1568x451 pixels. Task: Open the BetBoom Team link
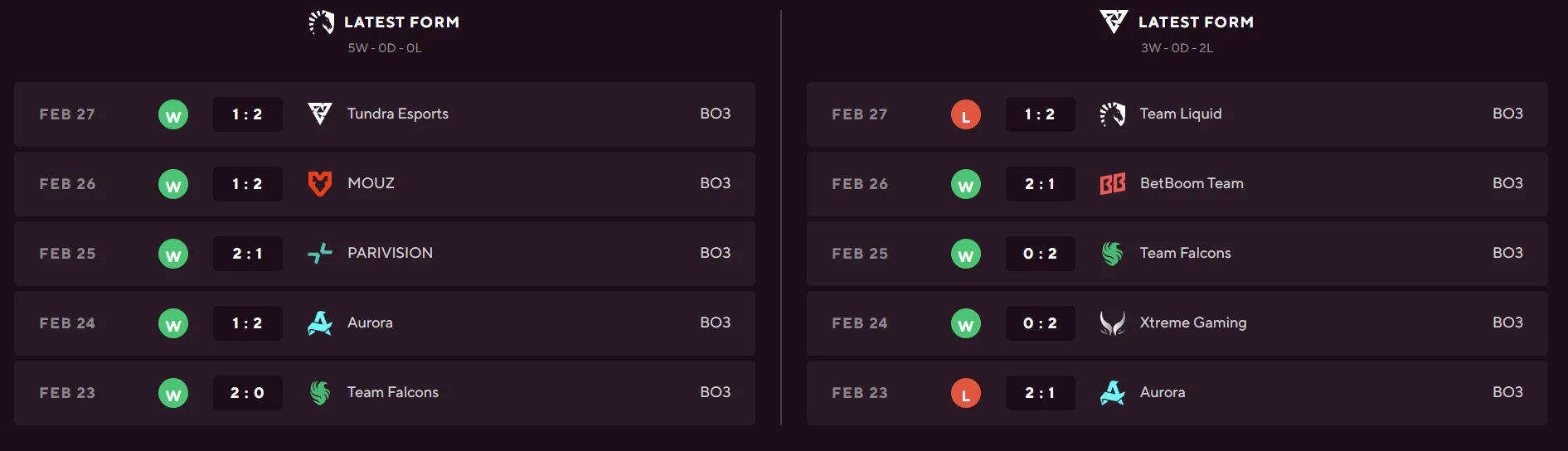[1191, 183]
